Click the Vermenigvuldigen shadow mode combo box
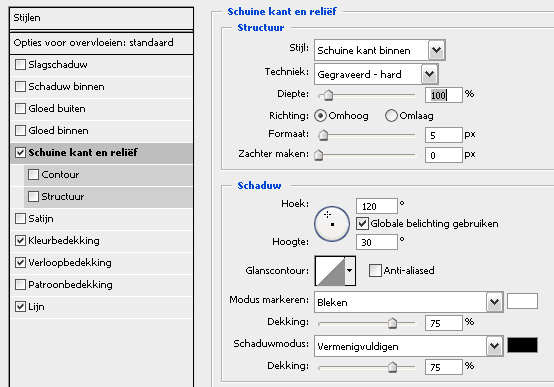This screenshot has height=387, width=554. coord(408,346)
